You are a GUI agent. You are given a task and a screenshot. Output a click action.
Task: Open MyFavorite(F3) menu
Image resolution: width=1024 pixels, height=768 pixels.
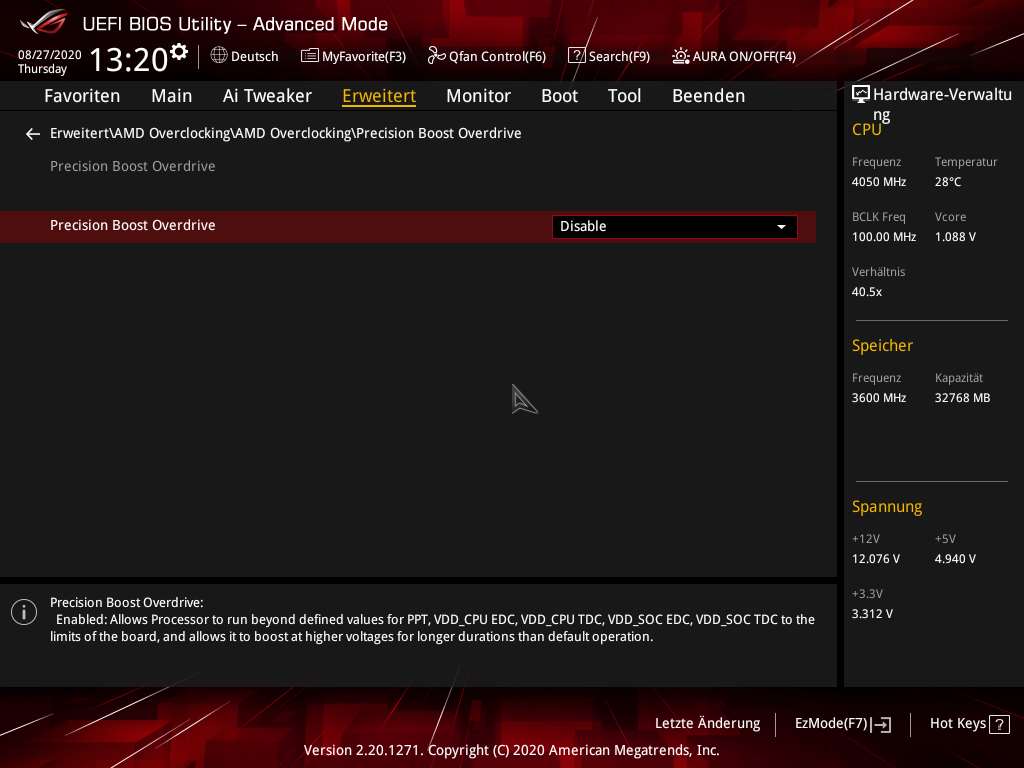353,56
